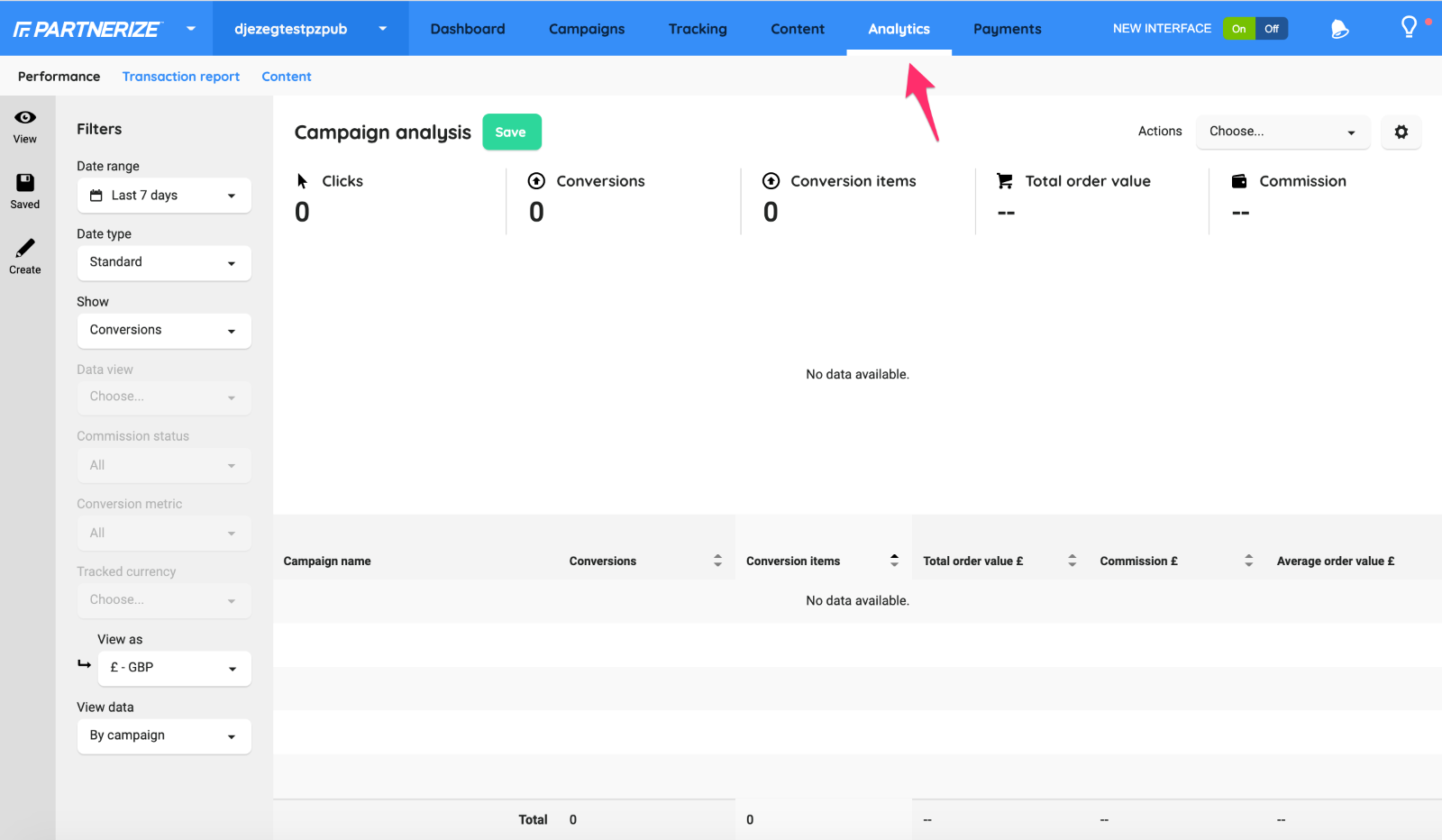Click the Partnerize logo
1442x840 pixels.
(87, 30)
